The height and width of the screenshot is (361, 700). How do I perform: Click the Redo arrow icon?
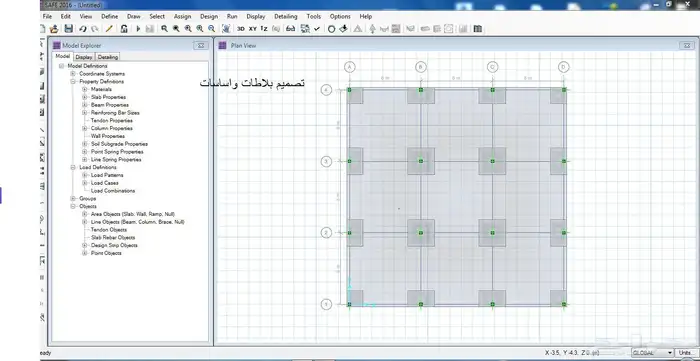(95, 29)
